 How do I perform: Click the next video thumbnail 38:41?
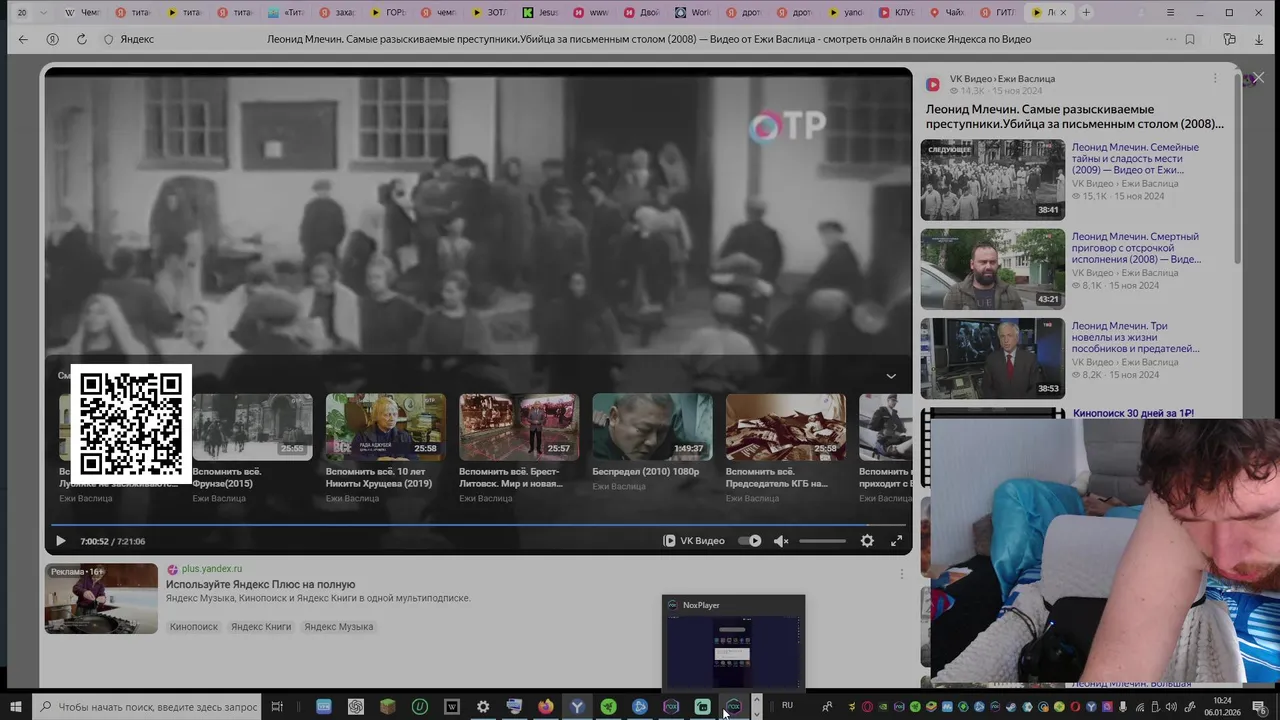(993, 180)
